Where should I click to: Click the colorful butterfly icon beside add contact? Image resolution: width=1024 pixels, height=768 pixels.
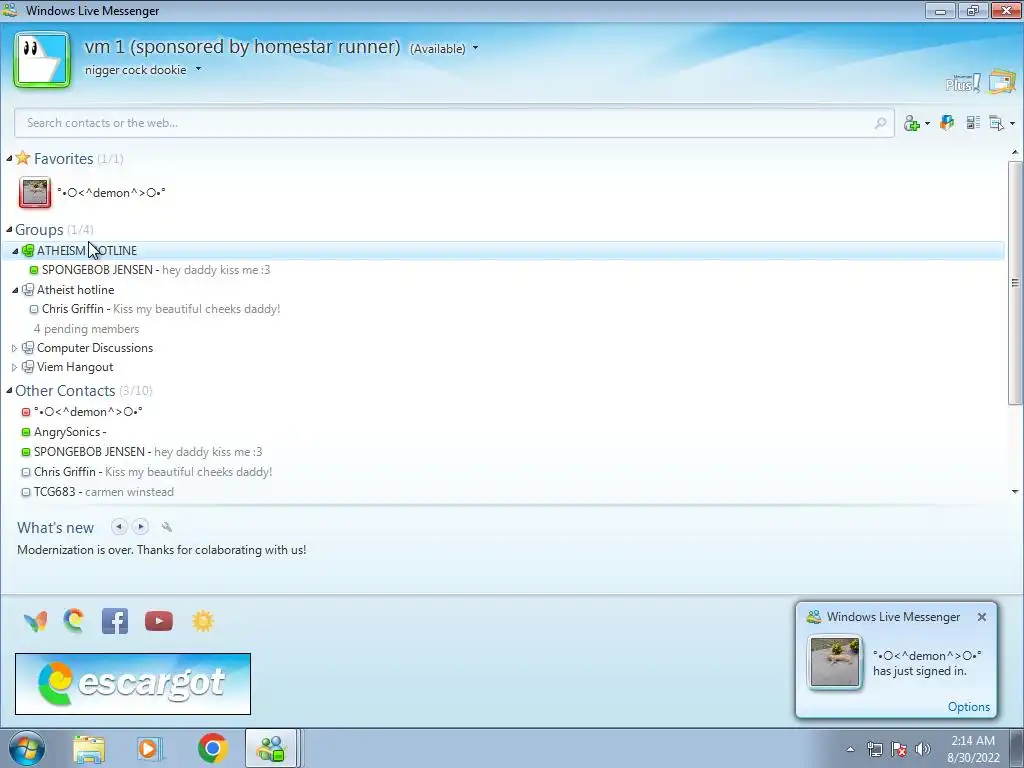click(946, 122)
